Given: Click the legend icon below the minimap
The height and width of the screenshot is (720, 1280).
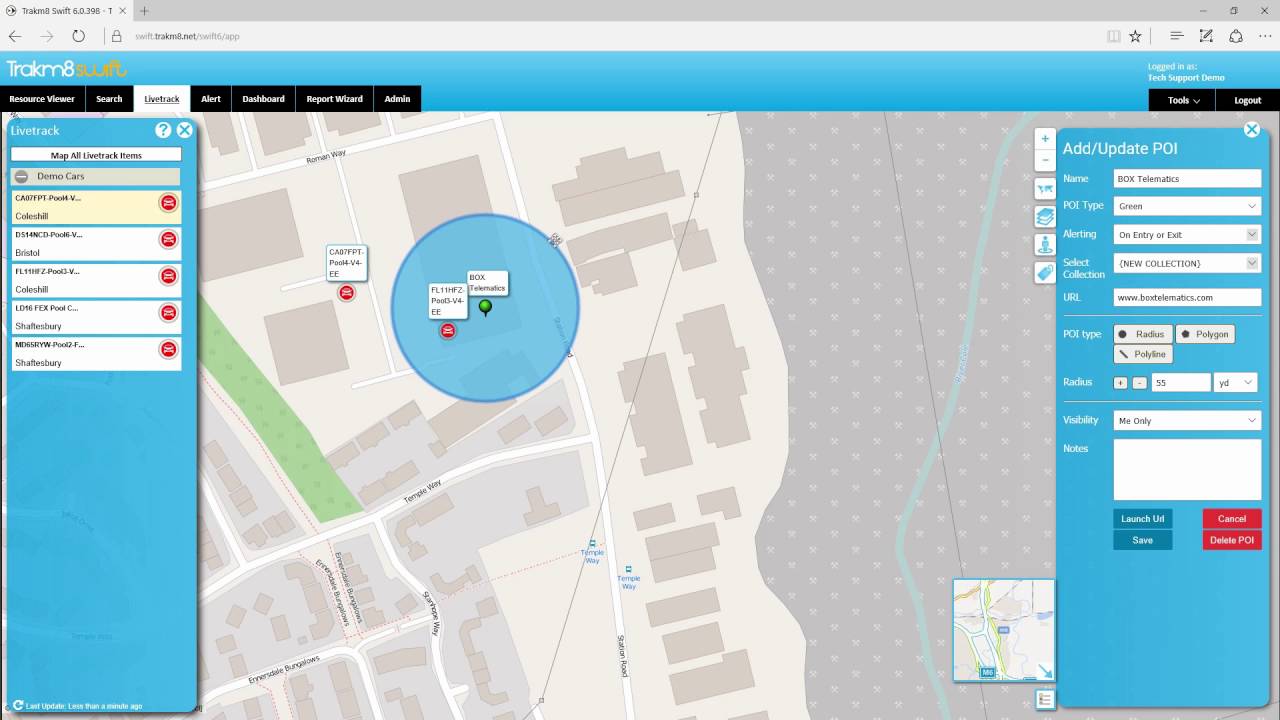Looking at the screenshot, I should click(1045, 700).
